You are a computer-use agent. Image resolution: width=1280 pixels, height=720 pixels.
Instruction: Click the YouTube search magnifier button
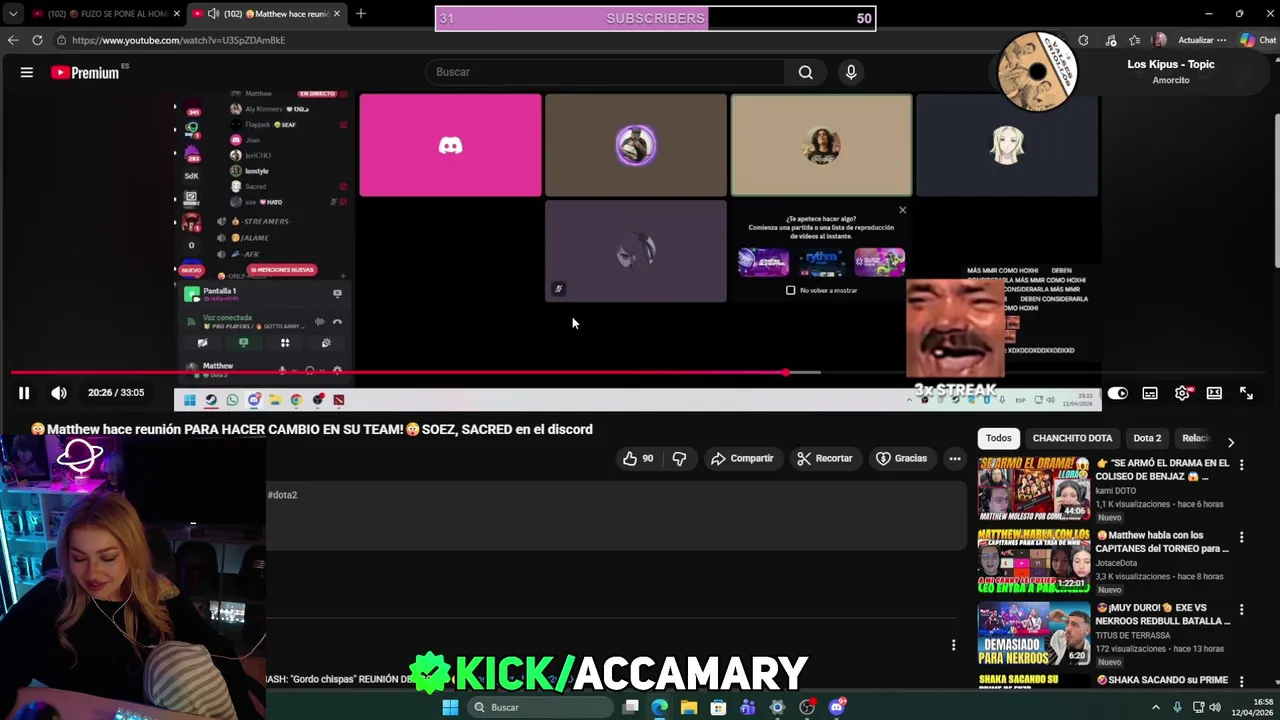(x=805, y=72)
